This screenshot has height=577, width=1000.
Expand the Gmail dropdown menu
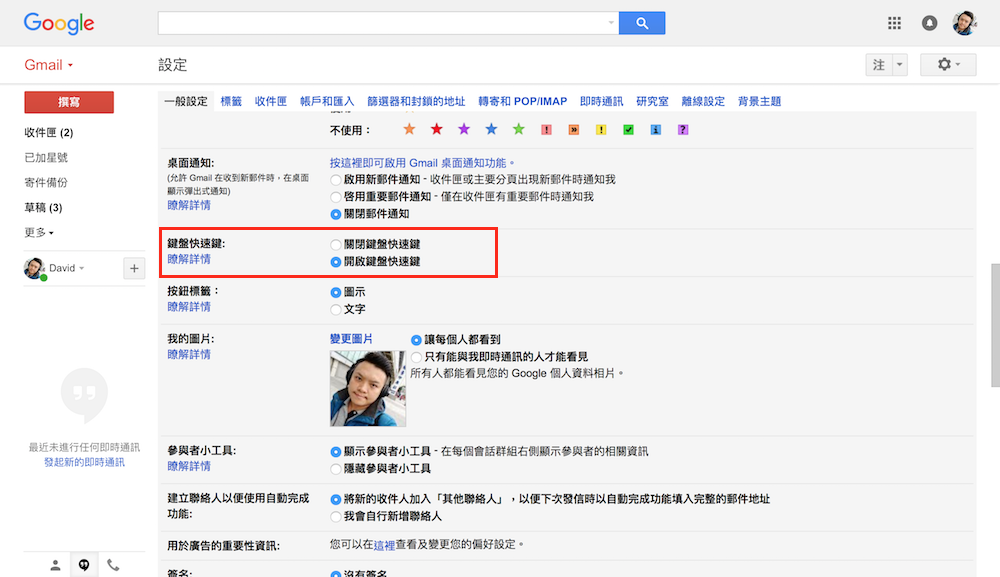pyautogui.click(x=49, y=65)
